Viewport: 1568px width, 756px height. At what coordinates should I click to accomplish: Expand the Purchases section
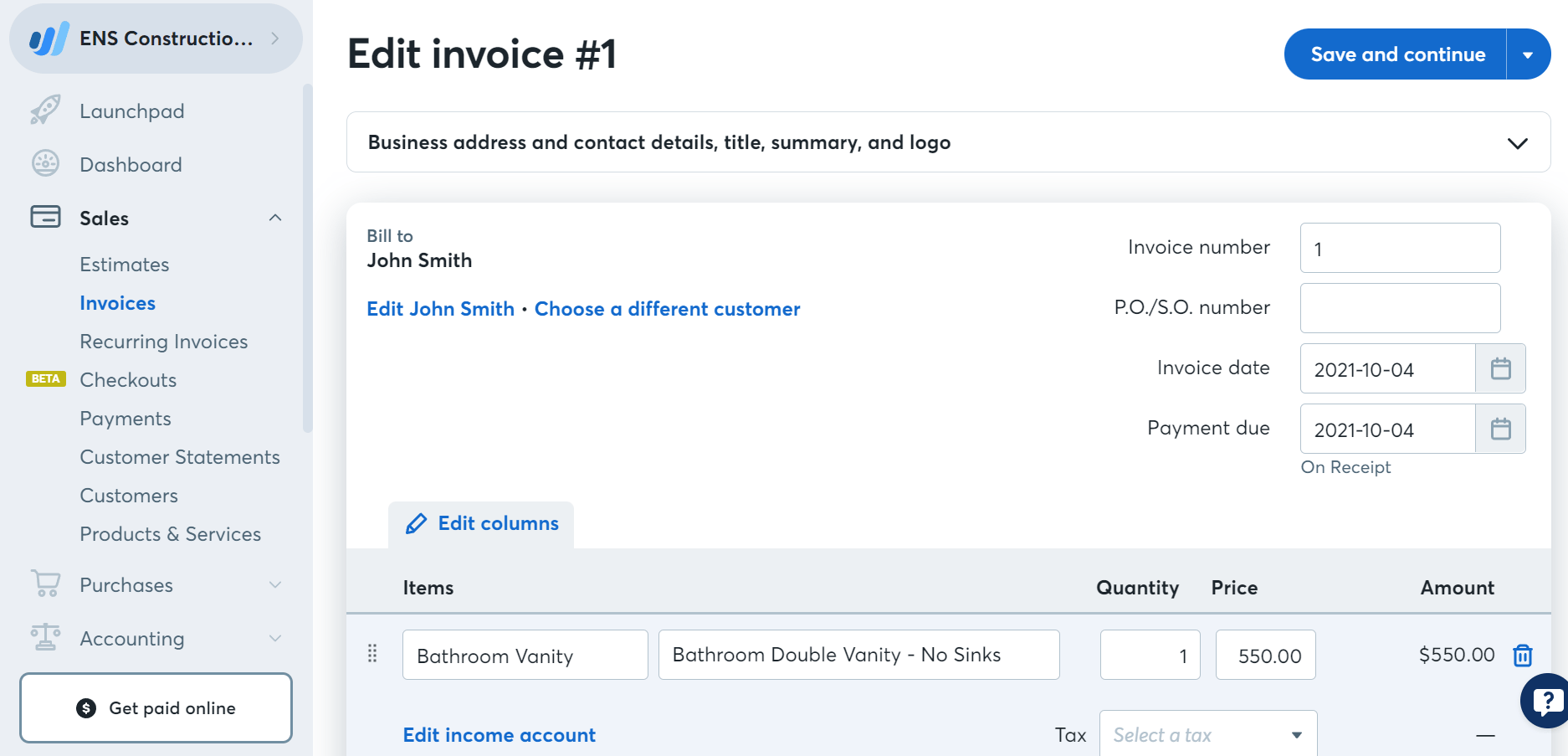pyautogui.click(x=275, y=584)
